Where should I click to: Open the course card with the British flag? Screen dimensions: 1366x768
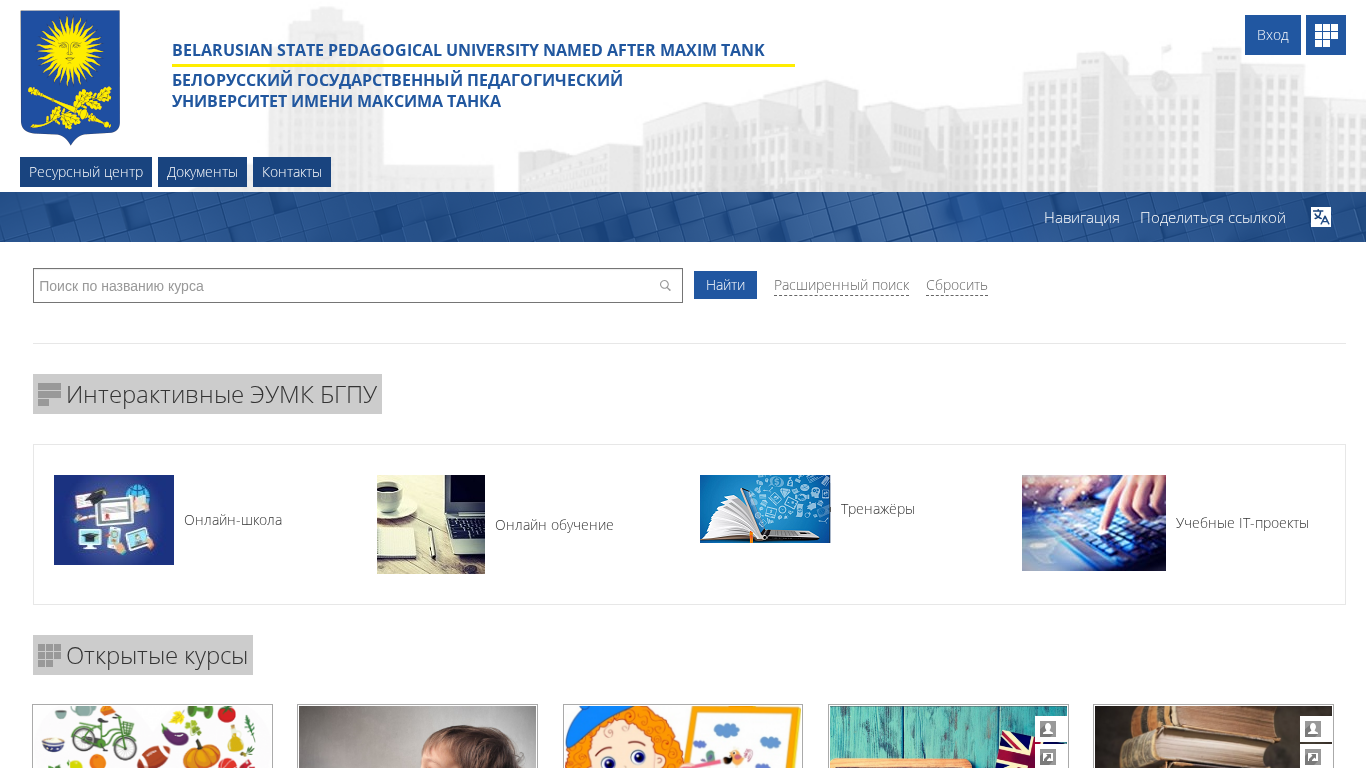[948, 736]
